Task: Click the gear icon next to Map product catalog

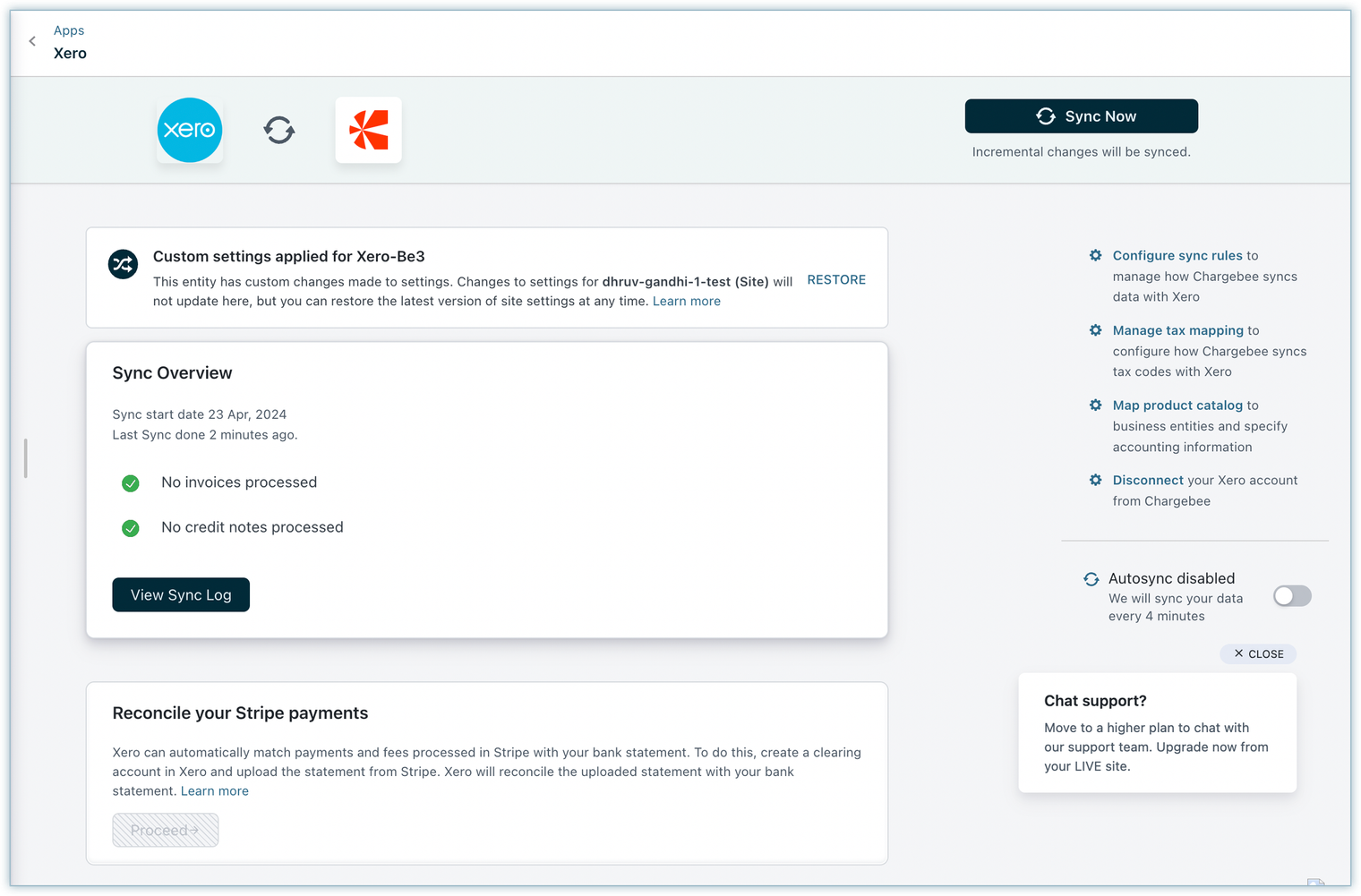Action: [1095, 405]
